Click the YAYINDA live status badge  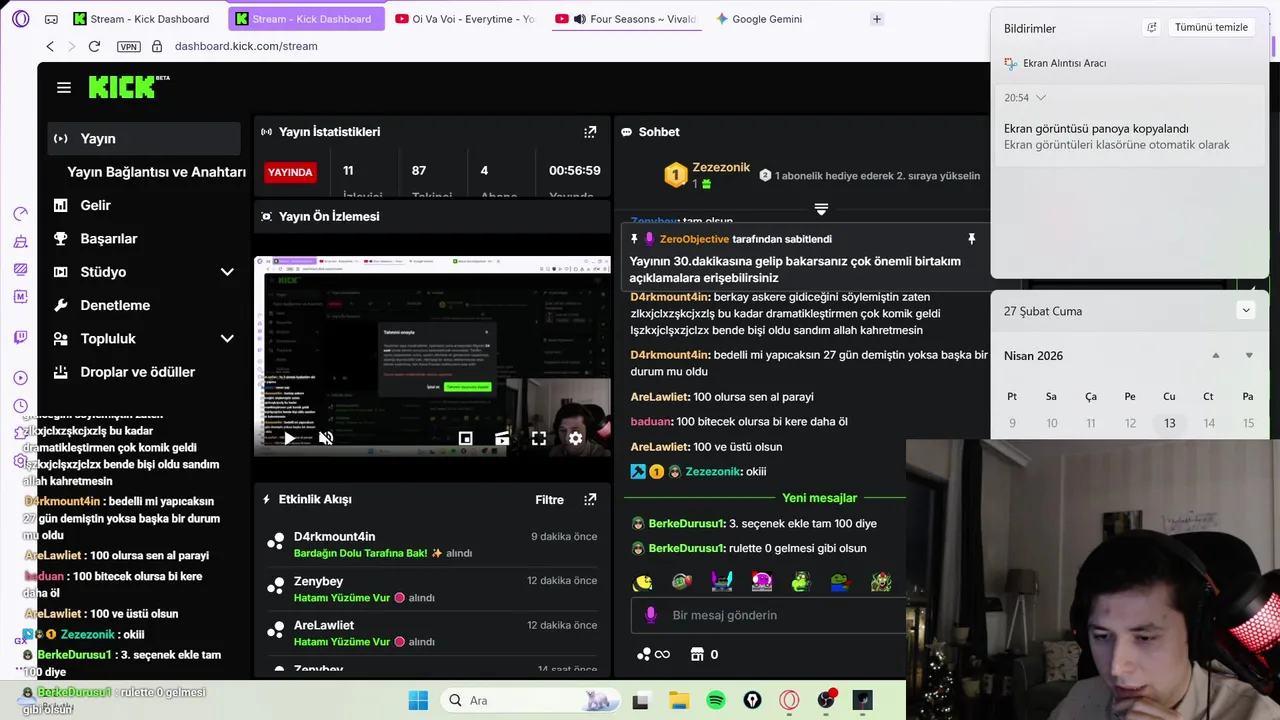click(290, 172)
